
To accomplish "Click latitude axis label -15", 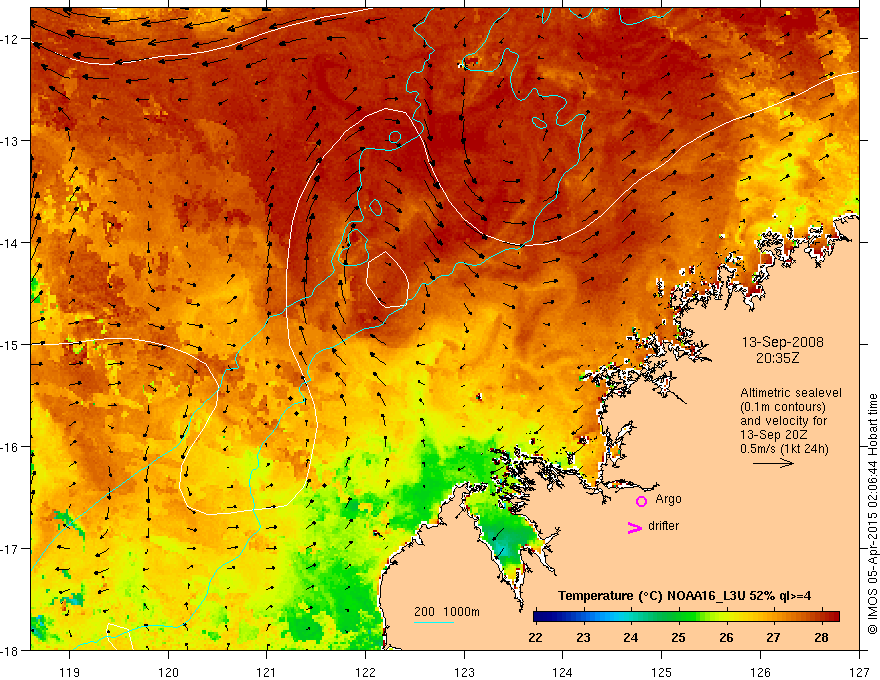I will click(11, 344).
